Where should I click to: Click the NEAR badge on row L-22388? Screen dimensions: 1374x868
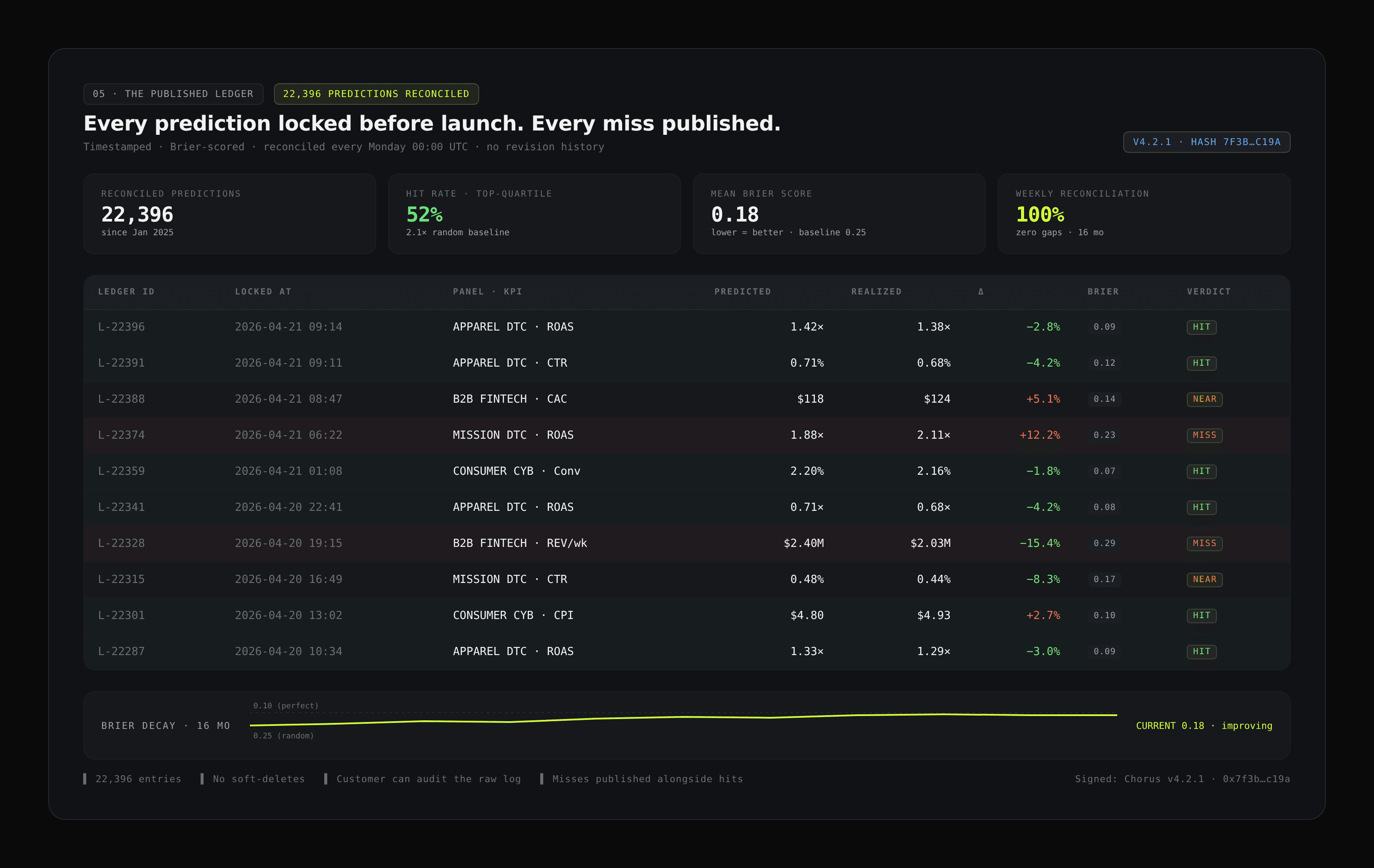pos(1204,399)
